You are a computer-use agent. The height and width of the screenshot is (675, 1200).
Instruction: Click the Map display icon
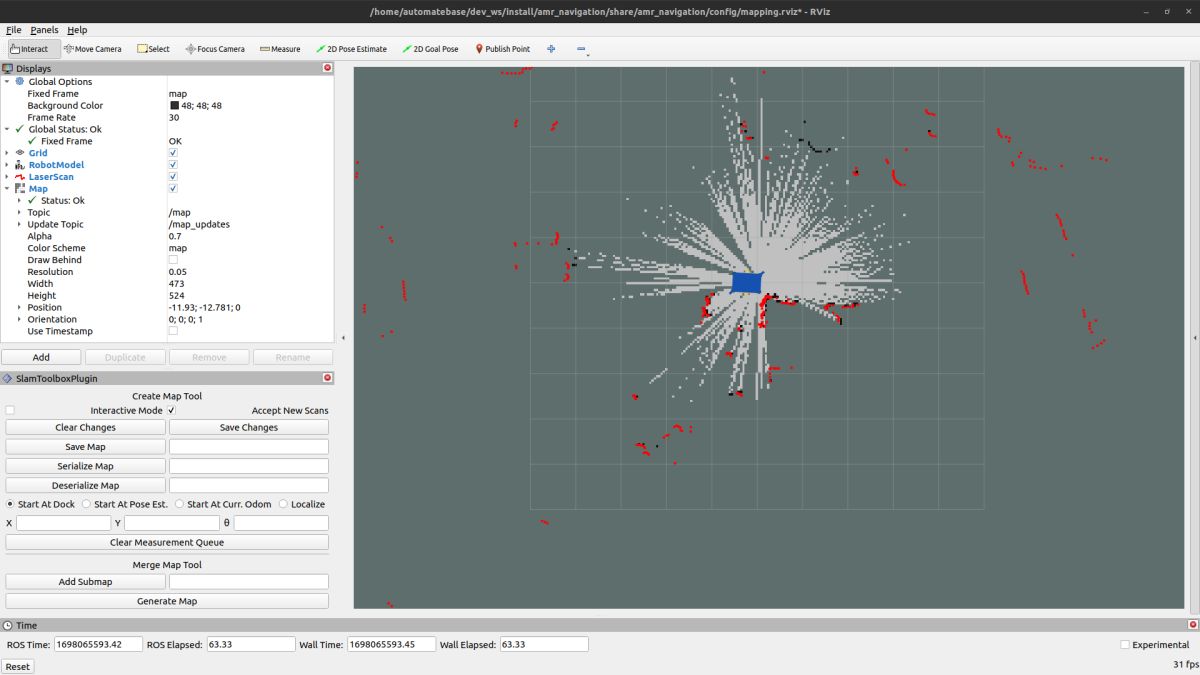(x=20, y=189)
